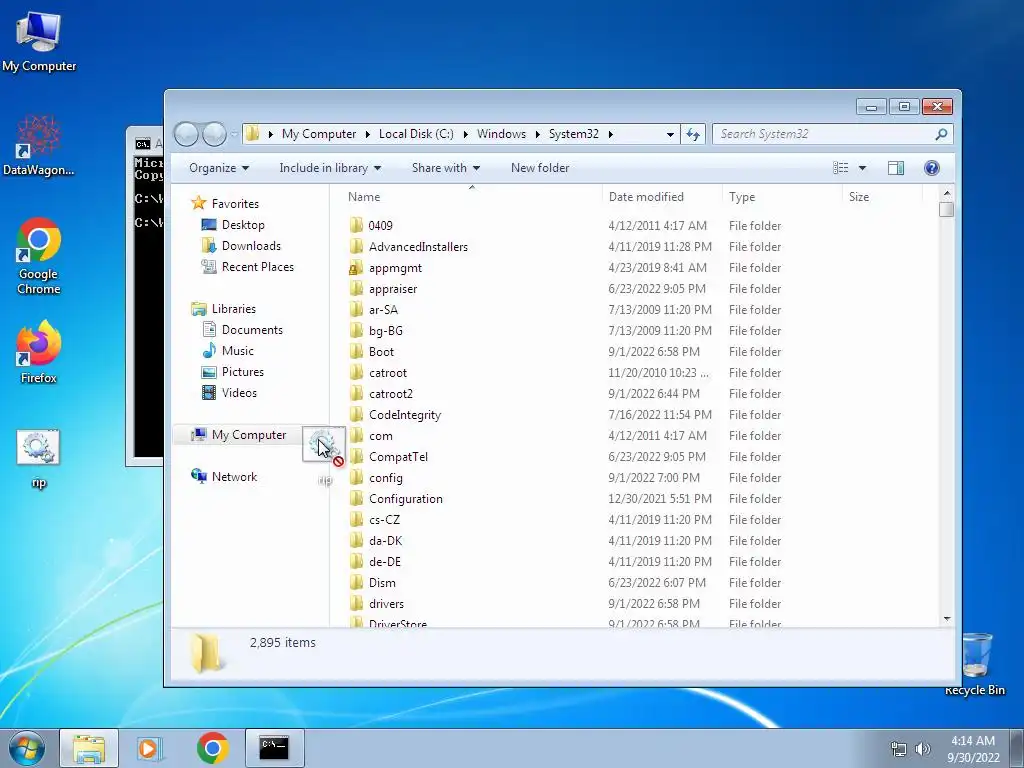Click the file list scroll up arrow
The image size is (1024, 768).
click(x=946, y=194)
